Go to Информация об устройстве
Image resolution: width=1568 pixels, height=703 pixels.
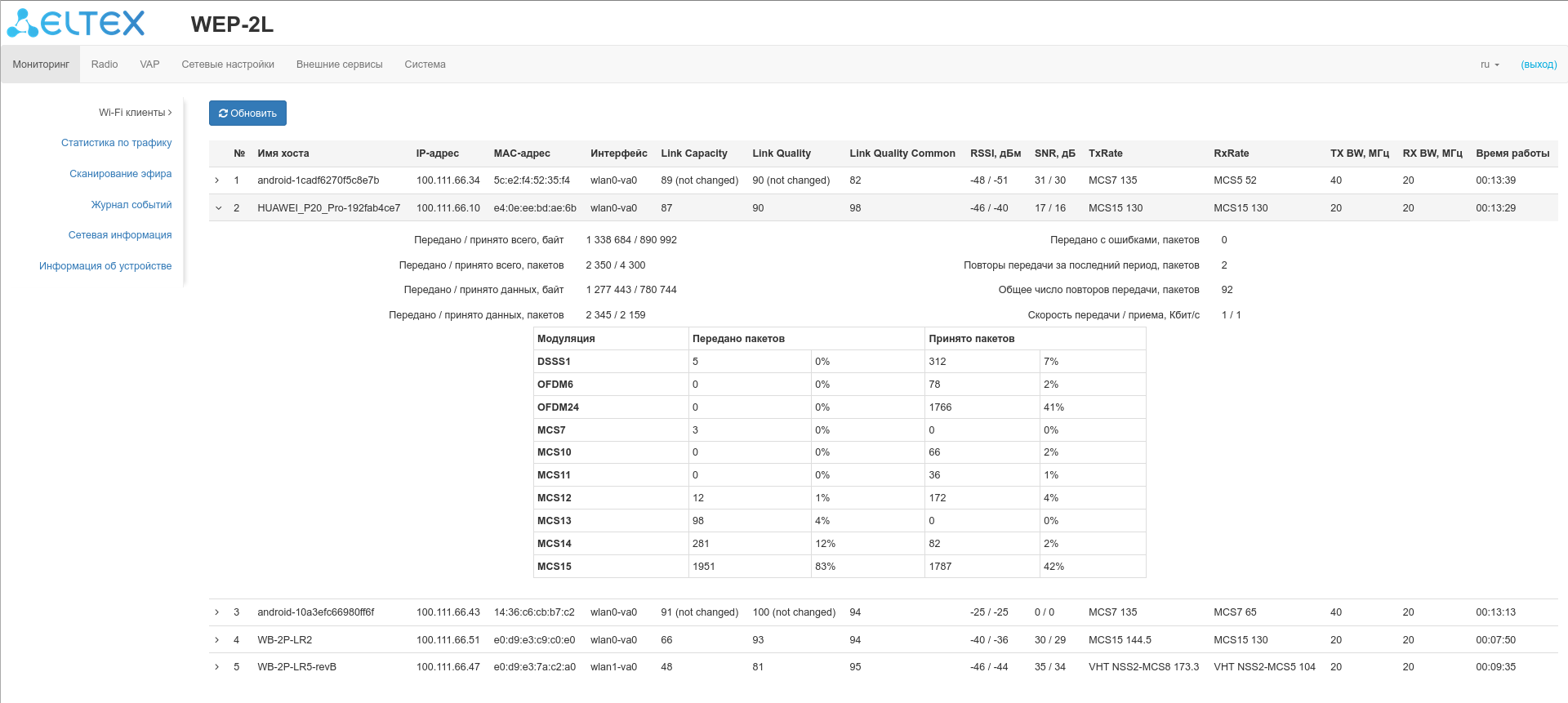(x=105, y=266)
